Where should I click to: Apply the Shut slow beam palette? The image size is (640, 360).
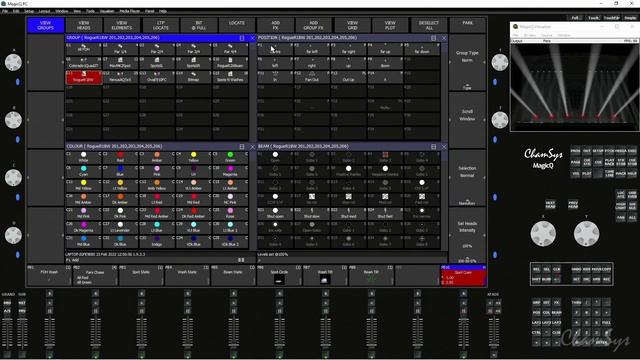coord(312,213)
